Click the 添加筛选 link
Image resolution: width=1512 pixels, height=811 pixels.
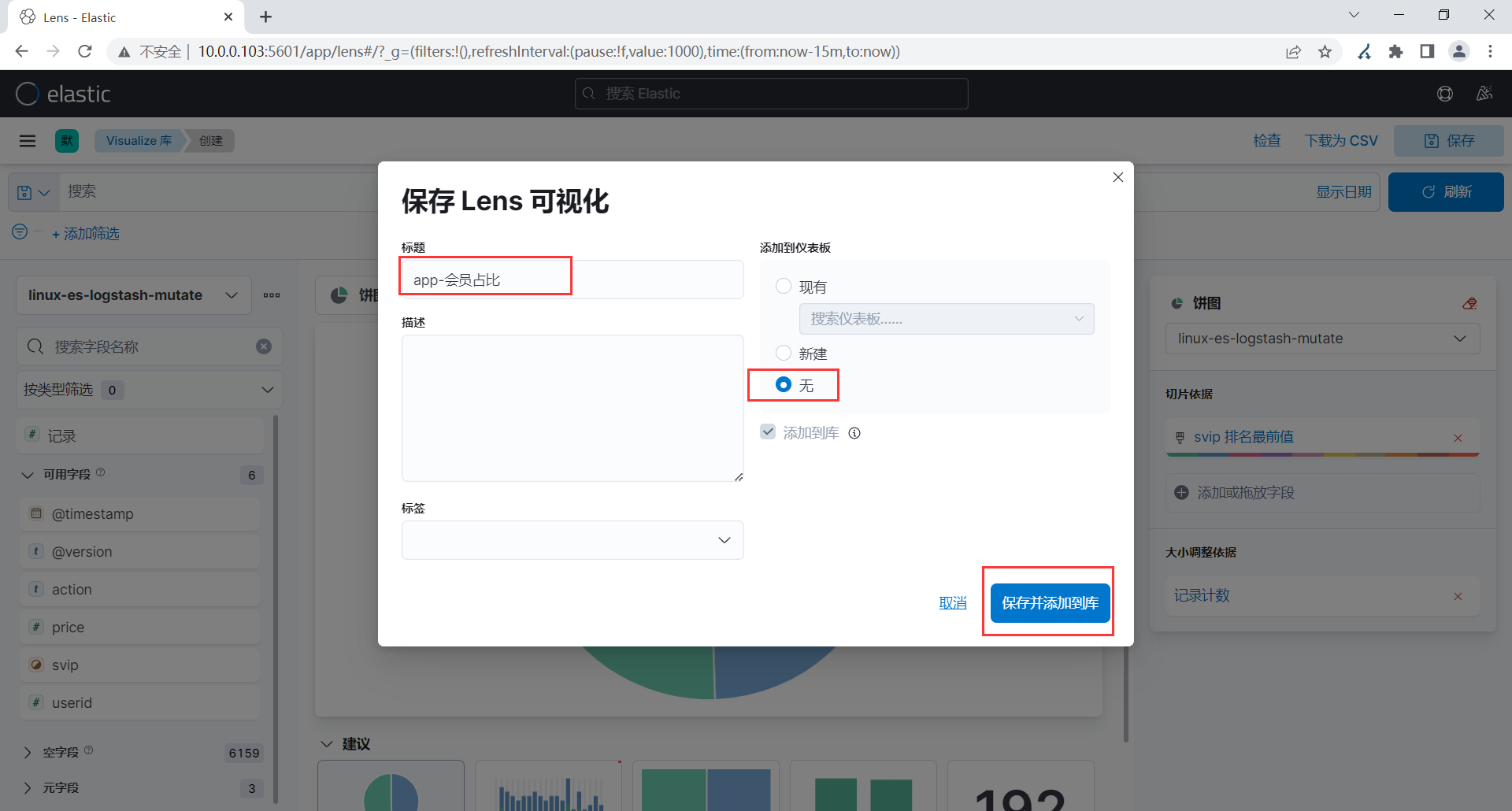pos(86,234)
